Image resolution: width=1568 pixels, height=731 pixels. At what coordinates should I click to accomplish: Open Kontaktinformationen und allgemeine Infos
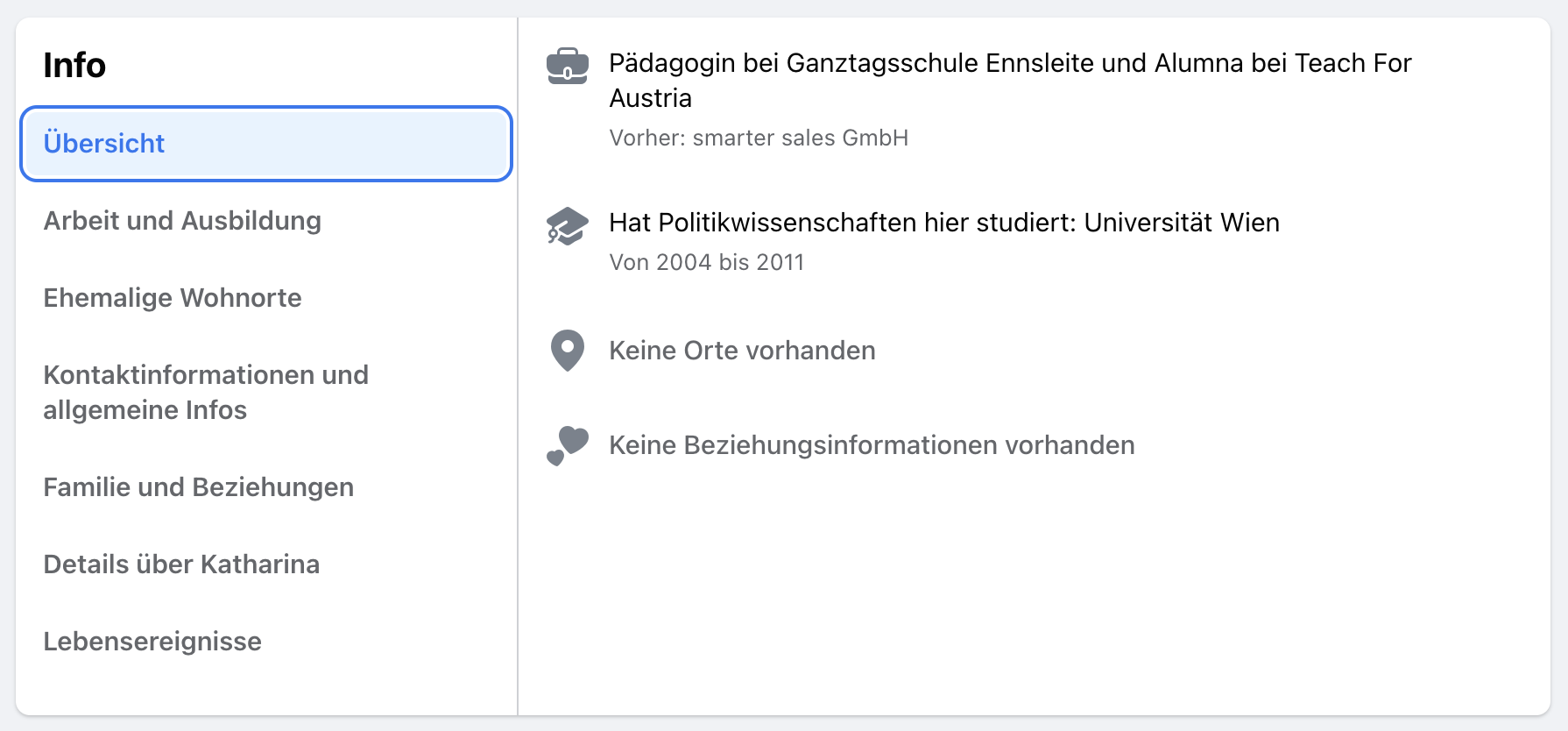(266, 393)
